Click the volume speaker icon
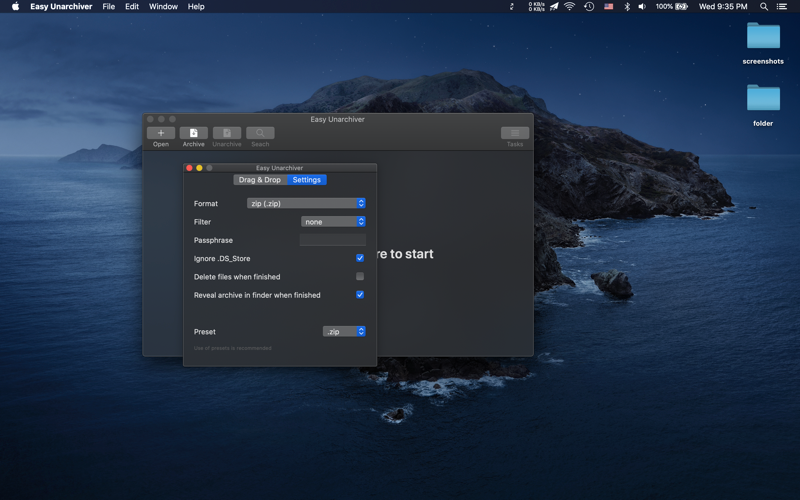The height and width of the screenshot is (500, 800). tap(642, 7)
